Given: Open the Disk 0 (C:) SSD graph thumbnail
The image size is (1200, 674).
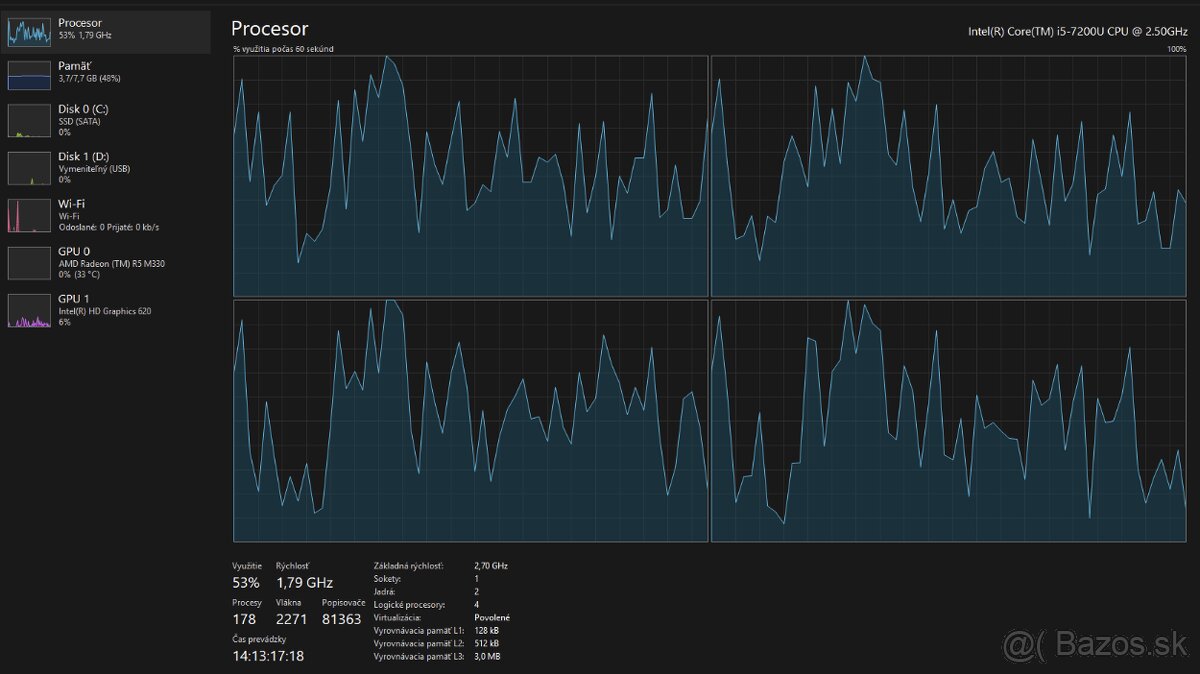Looking at the screenshot, I should coord(29,120).
